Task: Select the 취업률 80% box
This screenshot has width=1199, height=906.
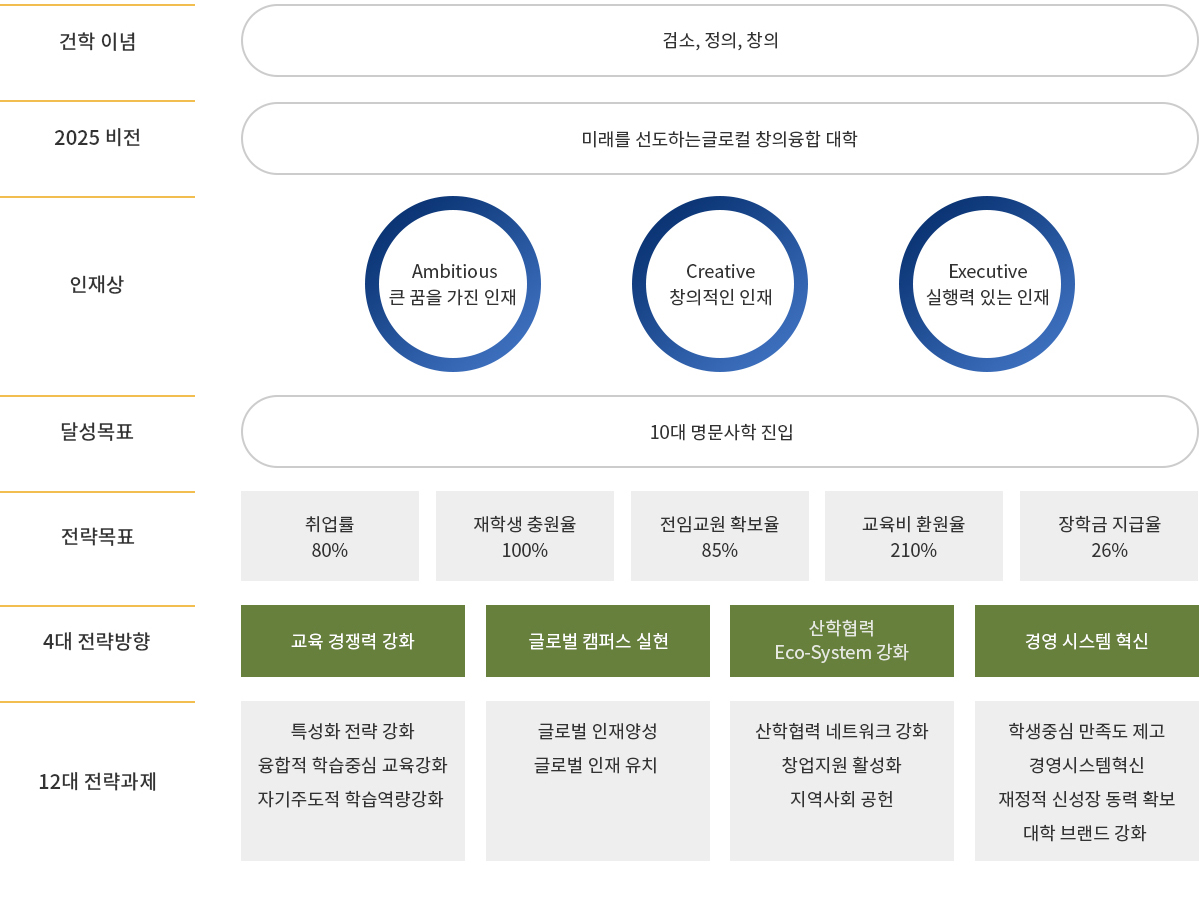Action: (x=330, y=536)
